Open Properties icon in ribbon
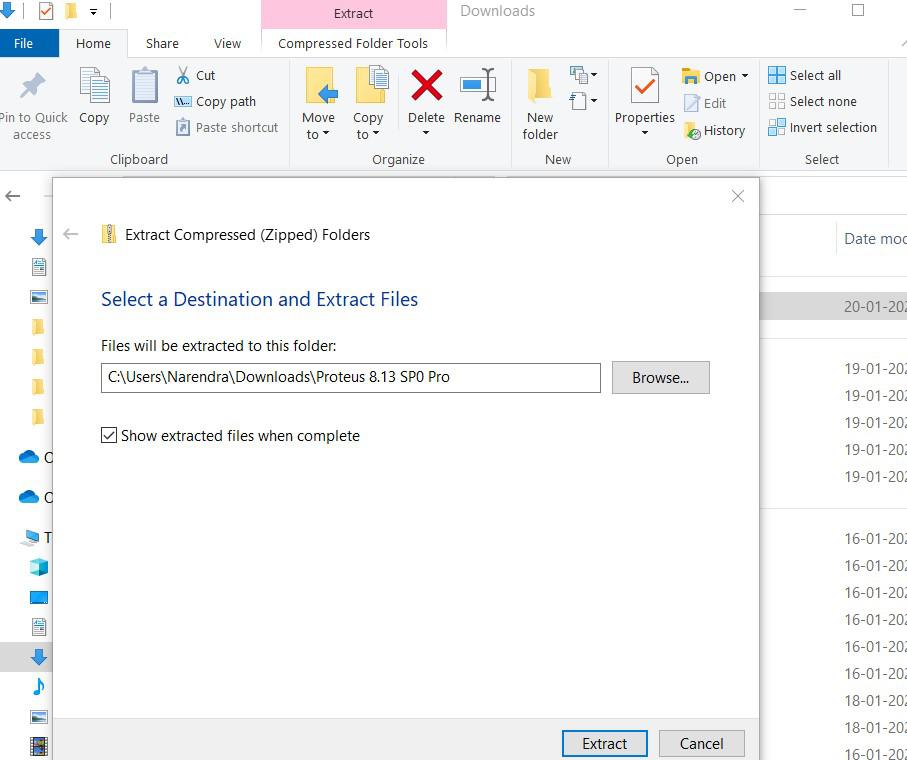907x760 pixels. (x=644, y=87)
